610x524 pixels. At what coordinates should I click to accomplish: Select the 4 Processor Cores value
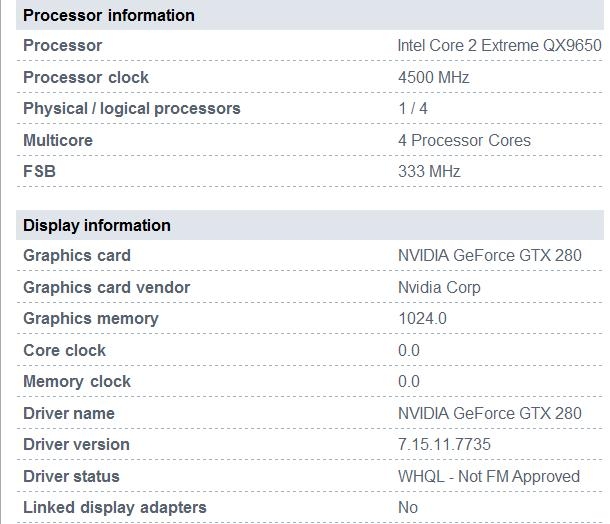464,140
